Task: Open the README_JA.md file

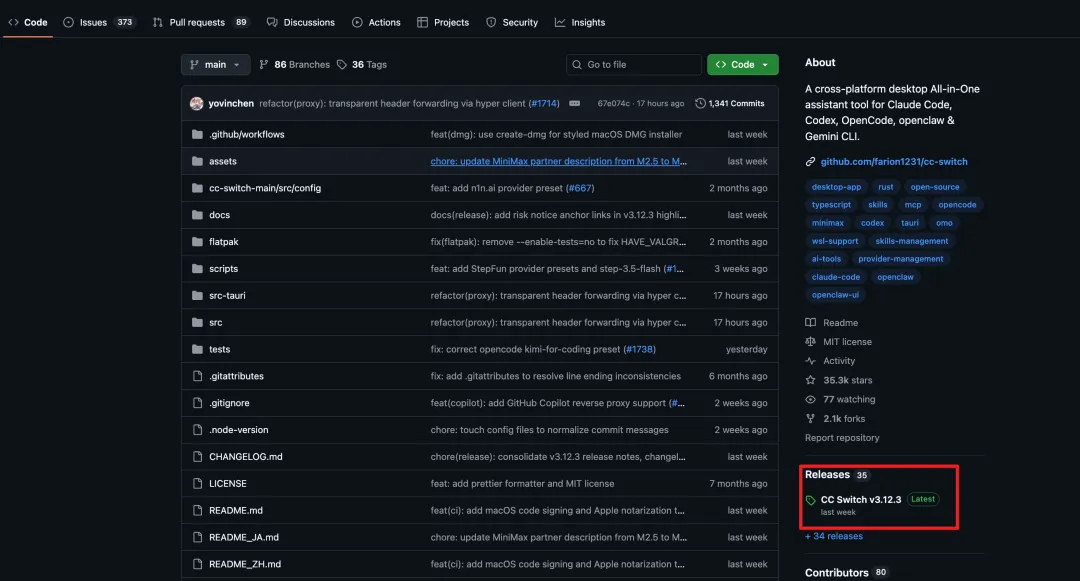Action: pos(244,537)
